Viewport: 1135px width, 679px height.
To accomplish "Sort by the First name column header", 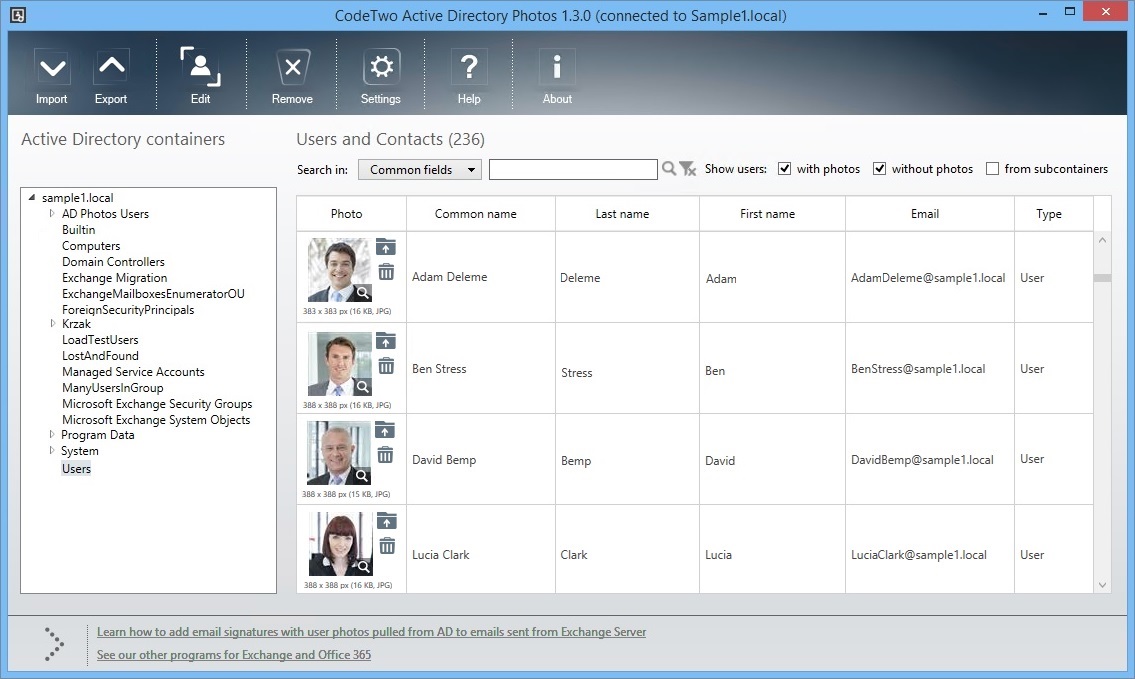I will pos(772,214).
